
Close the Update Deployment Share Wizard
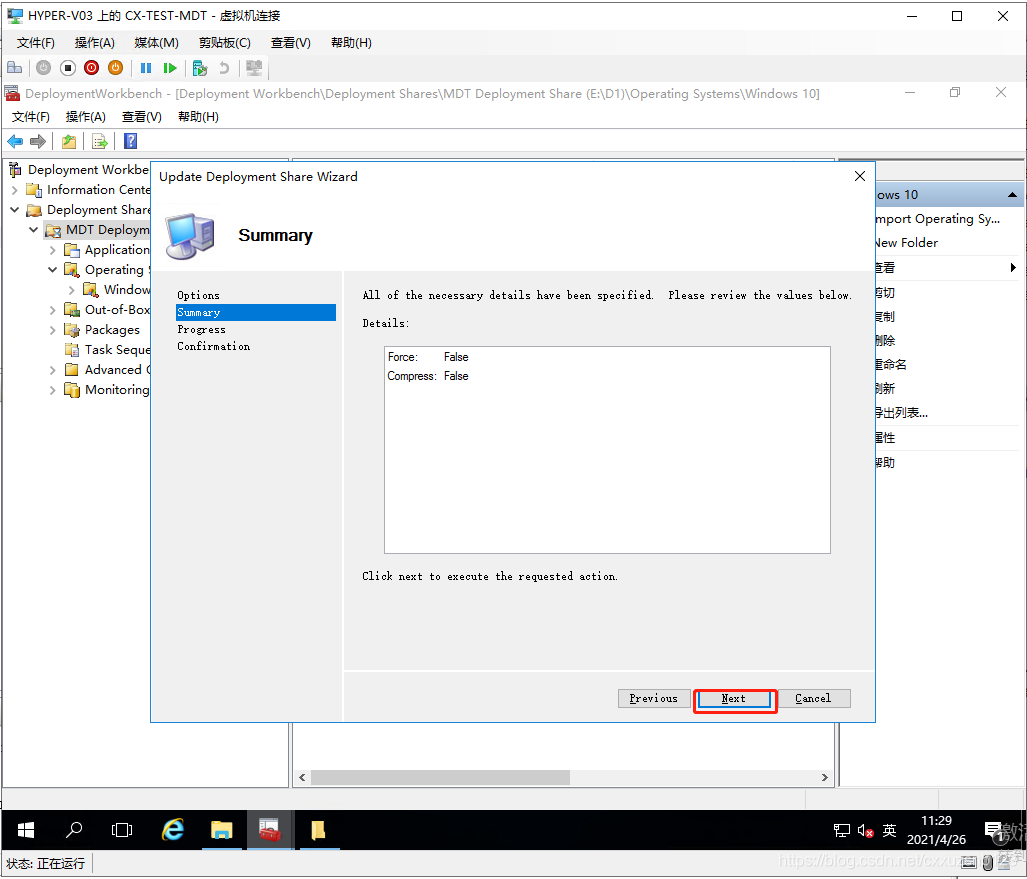coord(860,176)
